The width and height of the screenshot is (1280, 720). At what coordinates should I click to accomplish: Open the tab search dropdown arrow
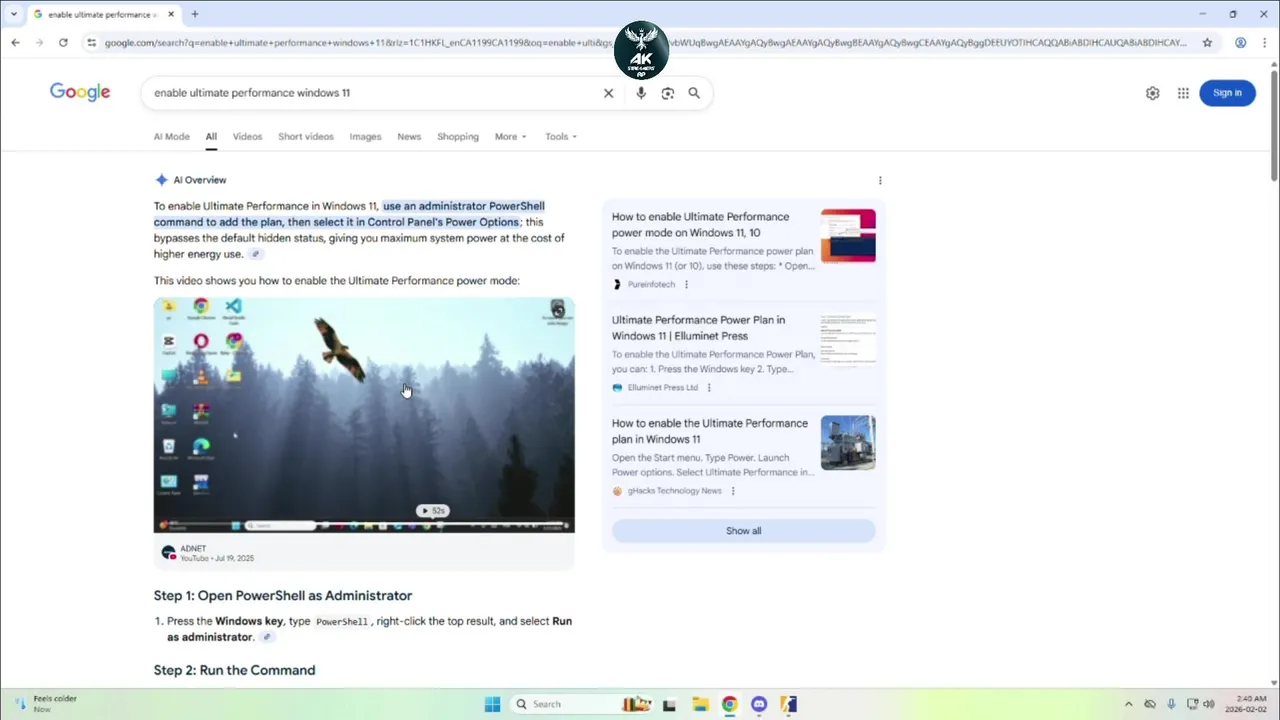pyautogui.click(x=14, y=14)
